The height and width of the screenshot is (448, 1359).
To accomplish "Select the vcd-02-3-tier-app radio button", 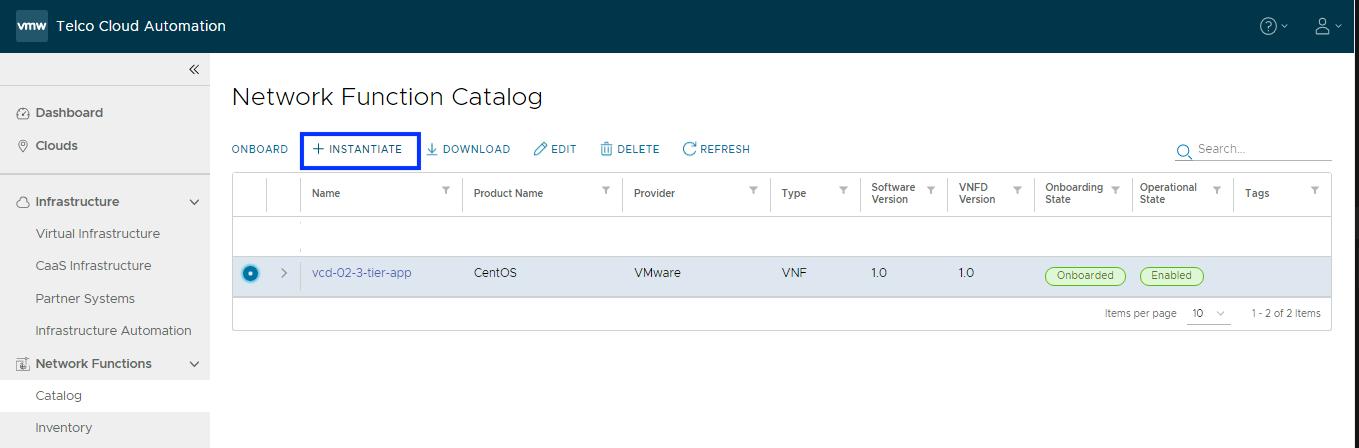I will [x=250, y=273].
